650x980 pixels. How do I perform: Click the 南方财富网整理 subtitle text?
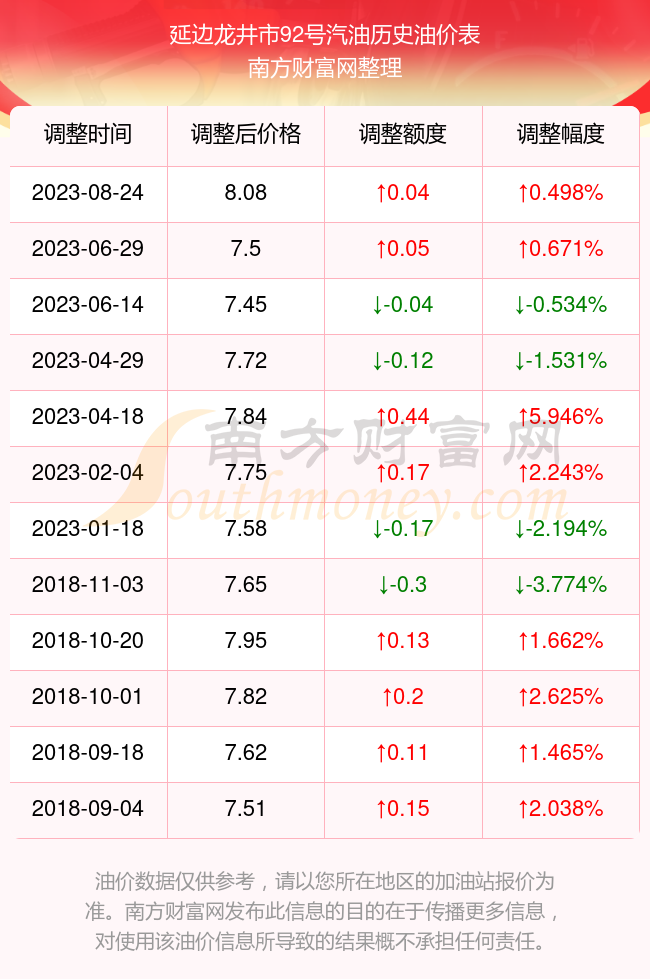[x=324, y=68]
